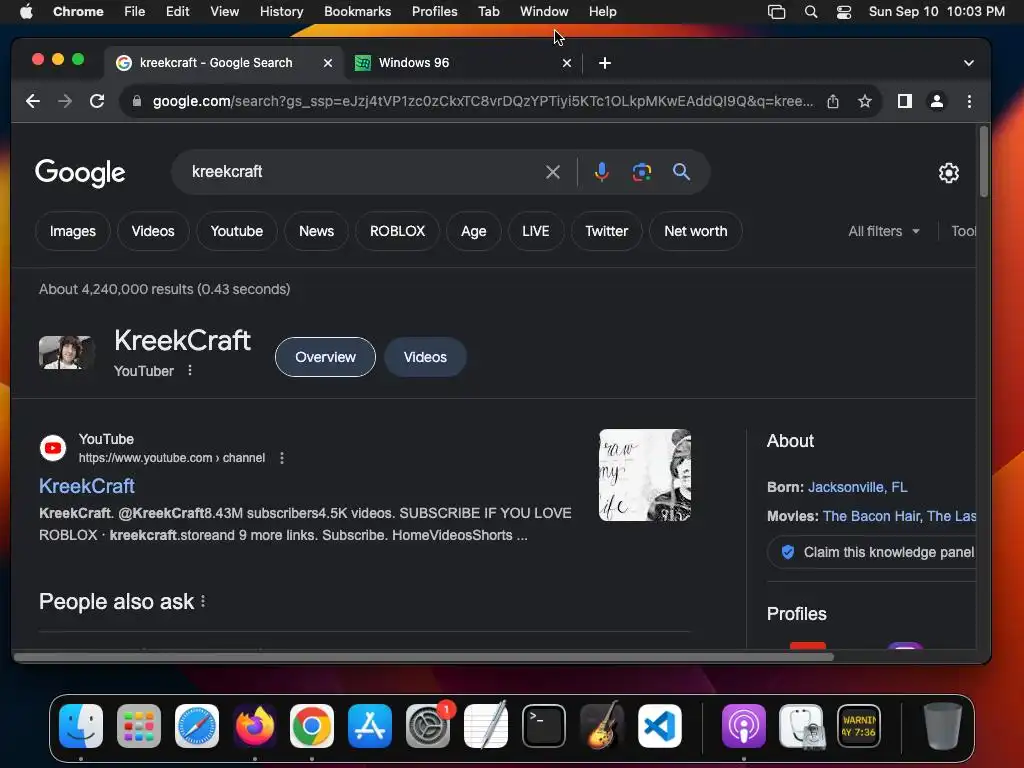This screenshot has width=1024, height=768.
Task: Open KreekCraft profile thumbnail
Action: (x=65, y=353)
